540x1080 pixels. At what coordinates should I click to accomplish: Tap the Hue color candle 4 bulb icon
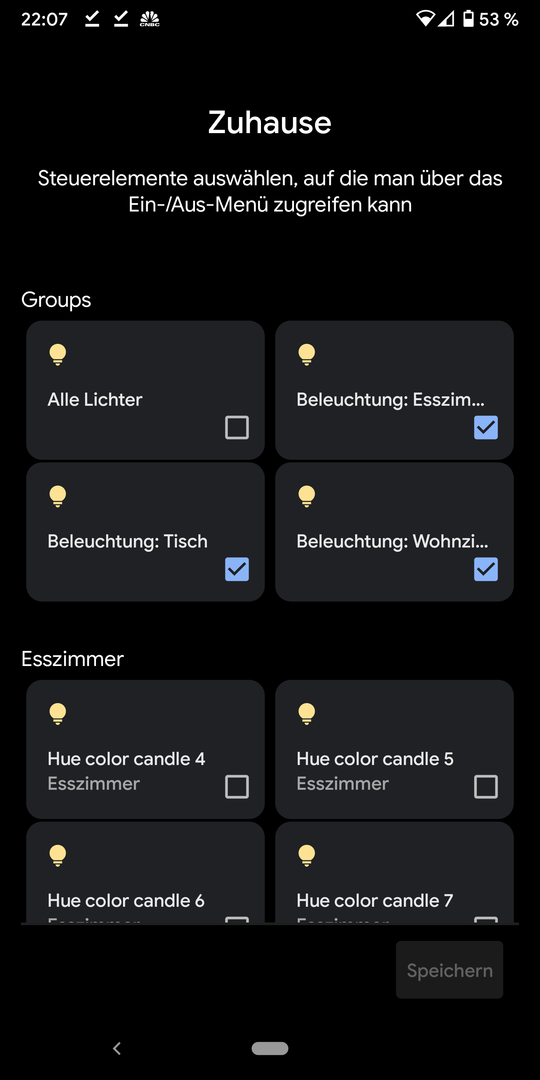pos(58,714)
